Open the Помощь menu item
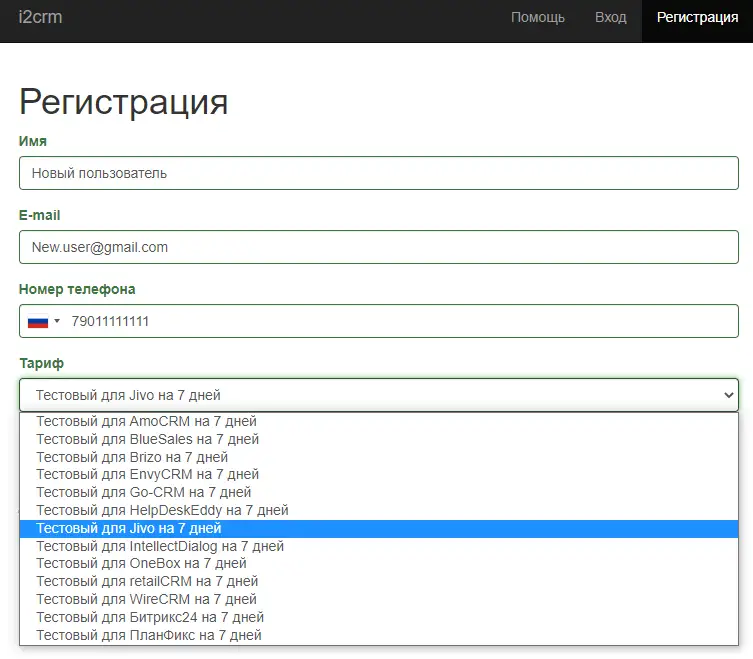Viewport: 753px width, 659px height. [537, 17]
